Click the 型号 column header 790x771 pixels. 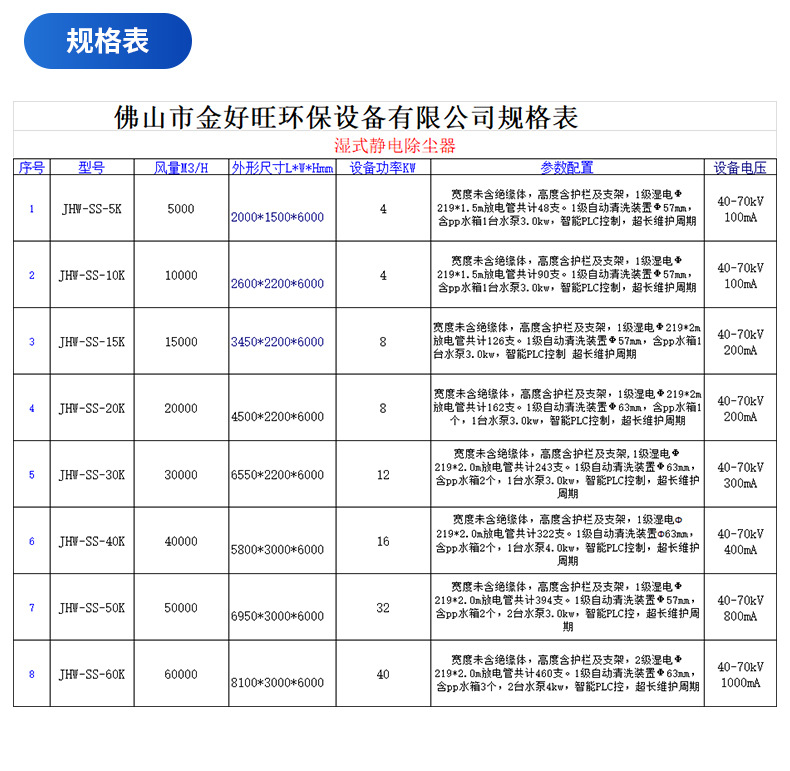(x=92, y=167)
